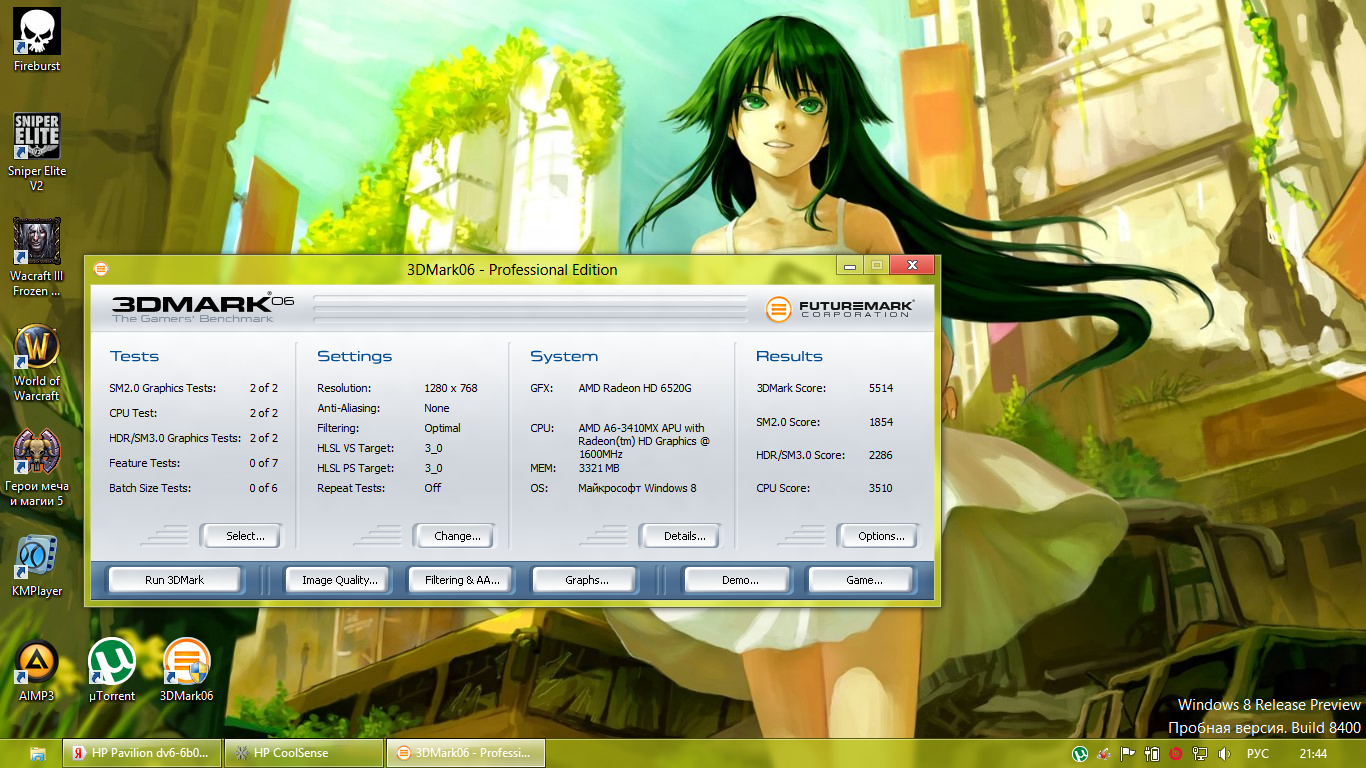Click the Repeat Tests Off value
1366x768 pixels.
(x=432, y=488)
